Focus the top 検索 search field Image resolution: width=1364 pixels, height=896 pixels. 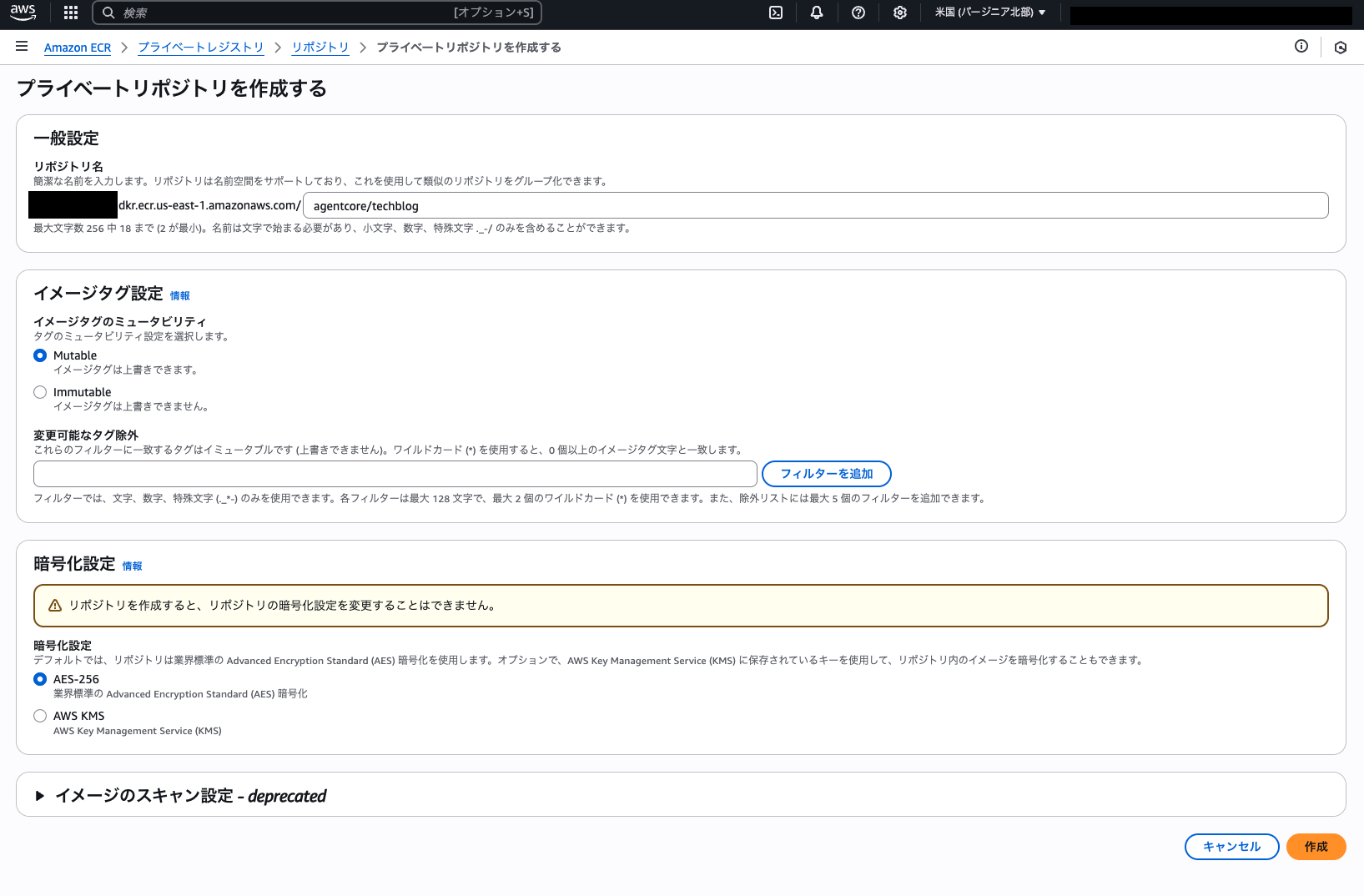[x=317, y=13]
